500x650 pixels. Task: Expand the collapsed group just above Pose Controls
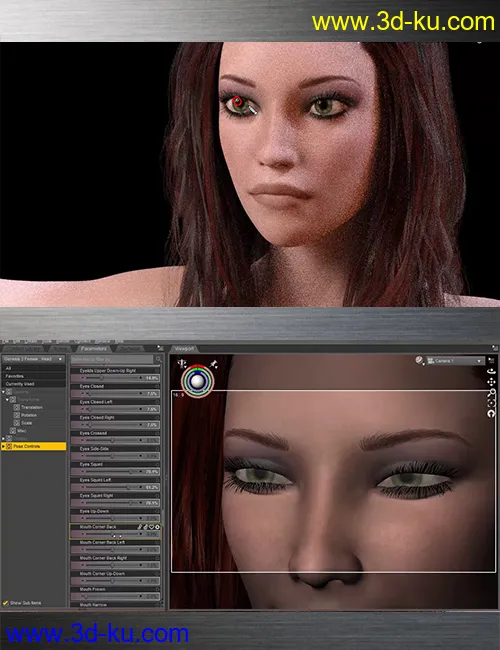[x=3, y=439]
